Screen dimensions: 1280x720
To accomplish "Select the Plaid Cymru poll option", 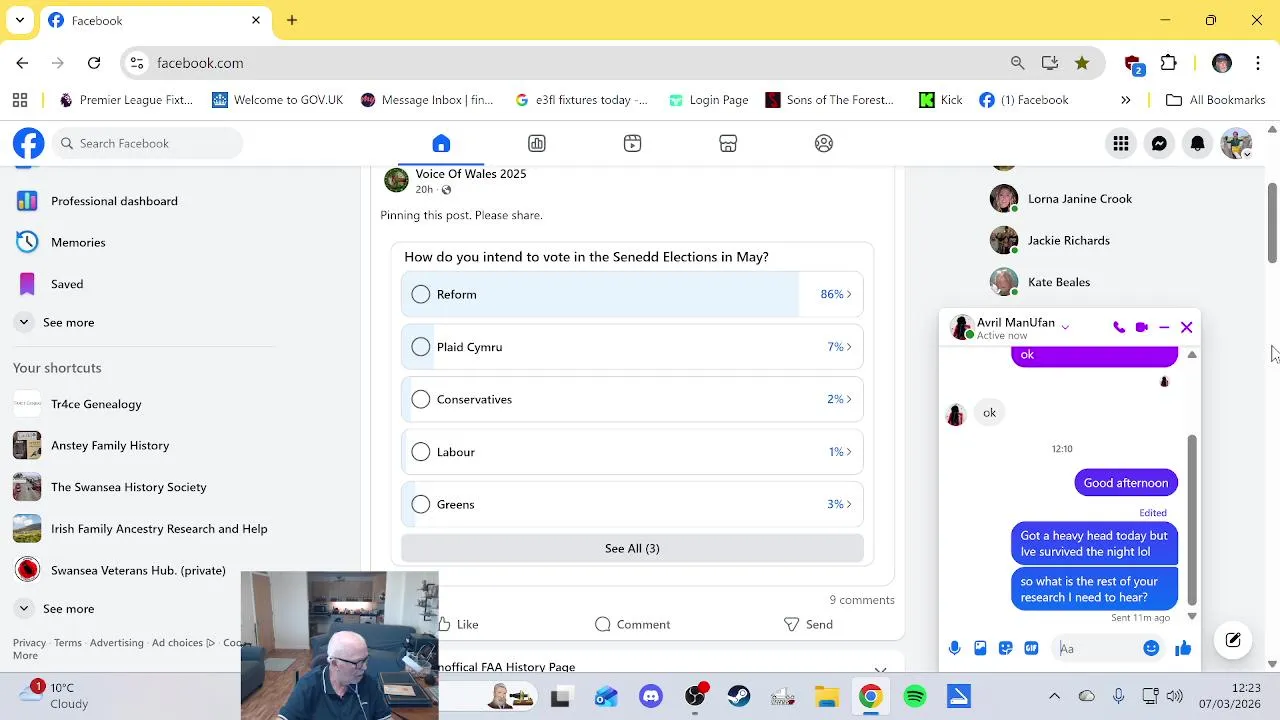I will coord(421,347).
